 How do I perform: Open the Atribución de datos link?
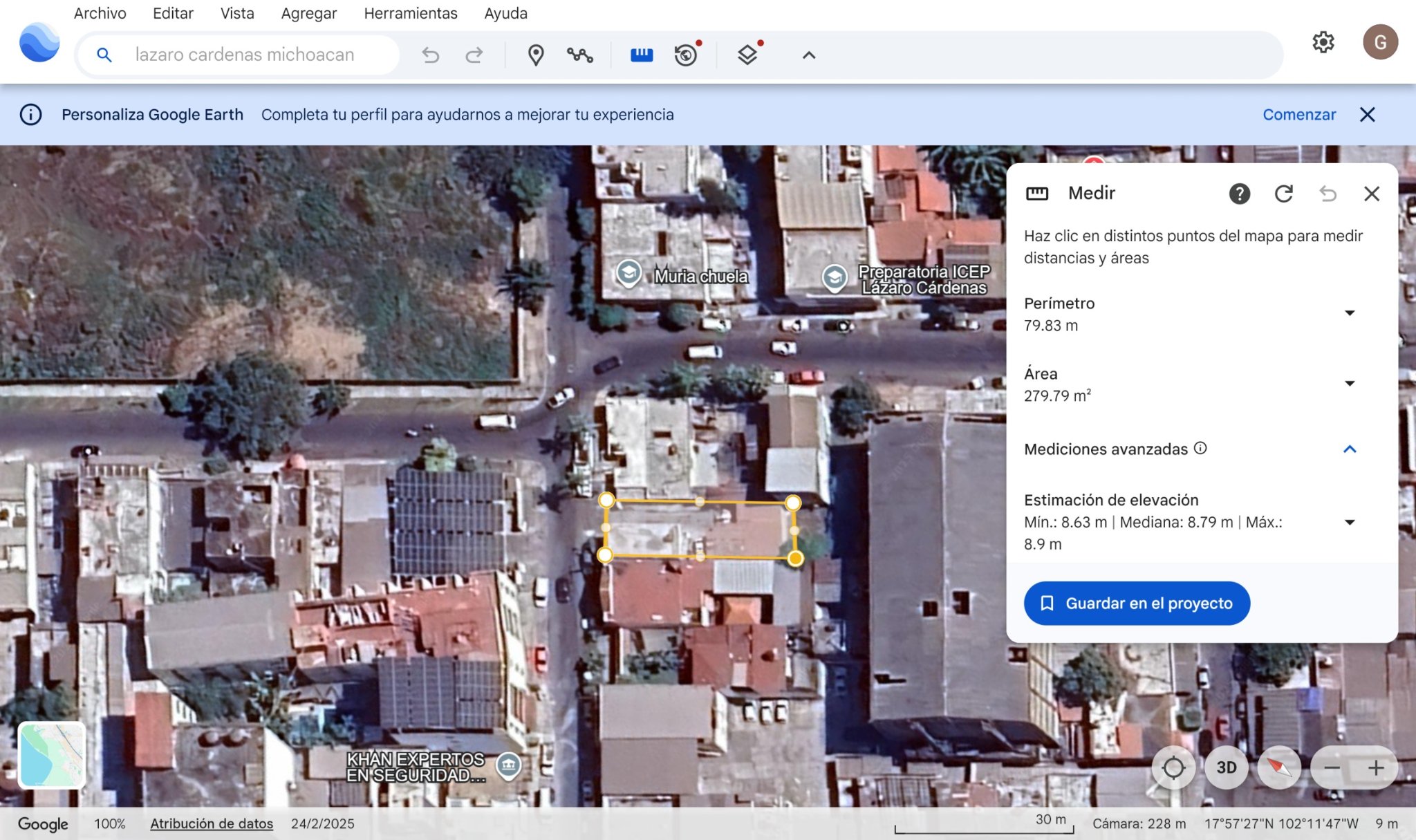pyautogui.click(x=212, y=823)
